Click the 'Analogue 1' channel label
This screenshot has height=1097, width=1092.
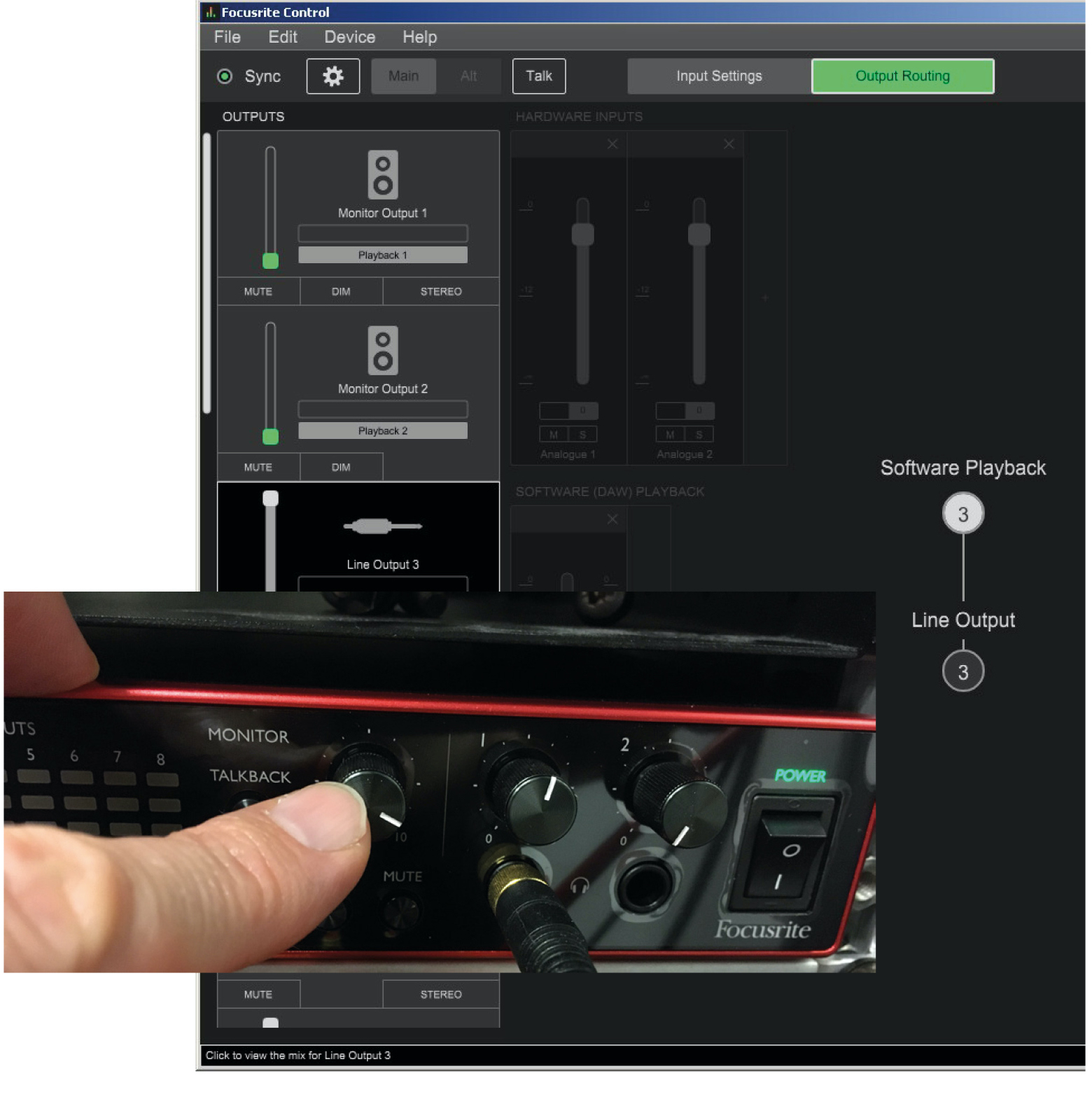coord(568,454)
